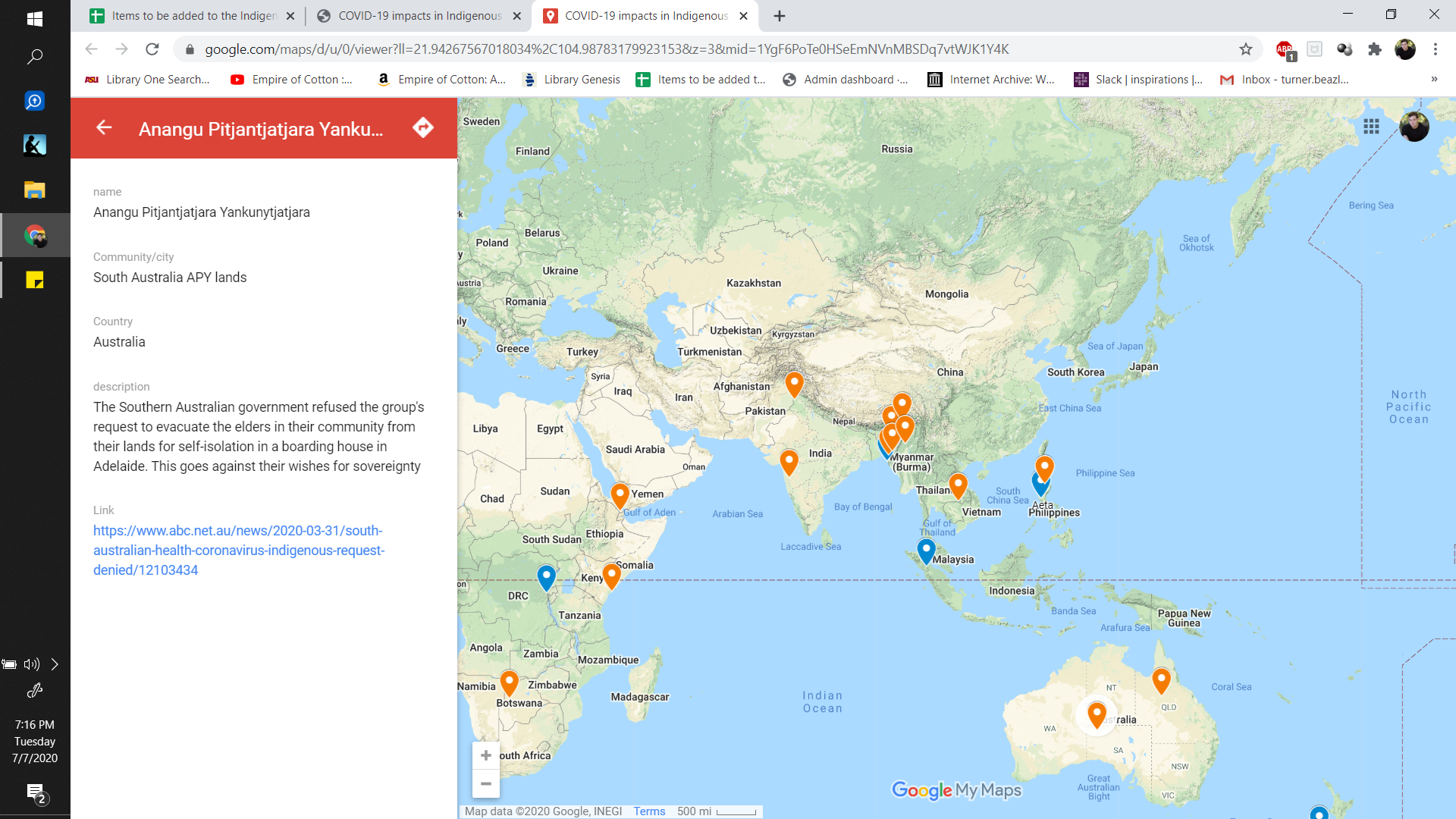
Task: Open the abc.net.au news link
Action: tap(238, 551)
